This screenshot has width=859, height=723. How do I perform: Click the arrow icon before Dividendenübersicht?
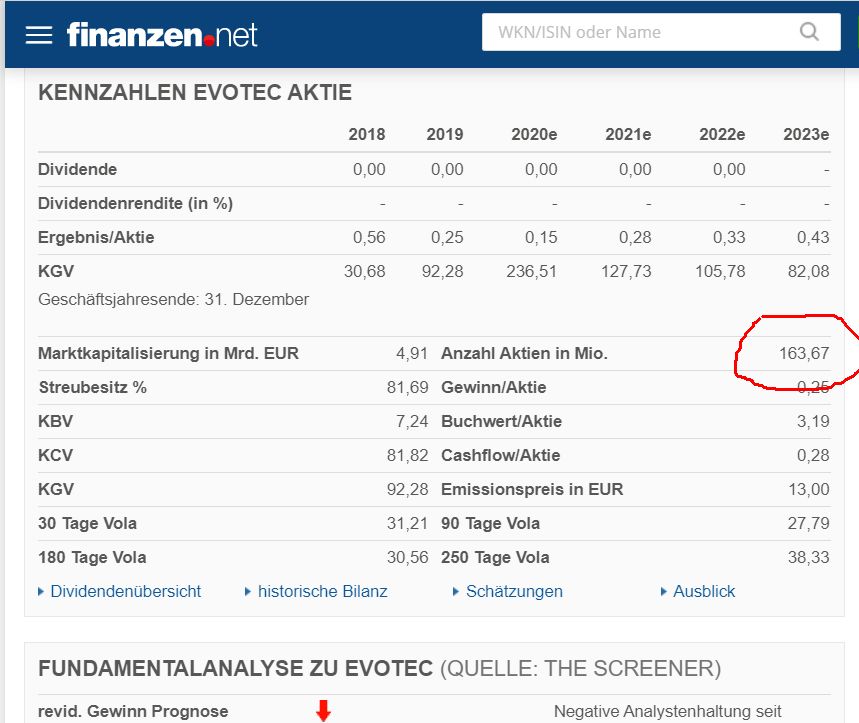tap(42, 591)
